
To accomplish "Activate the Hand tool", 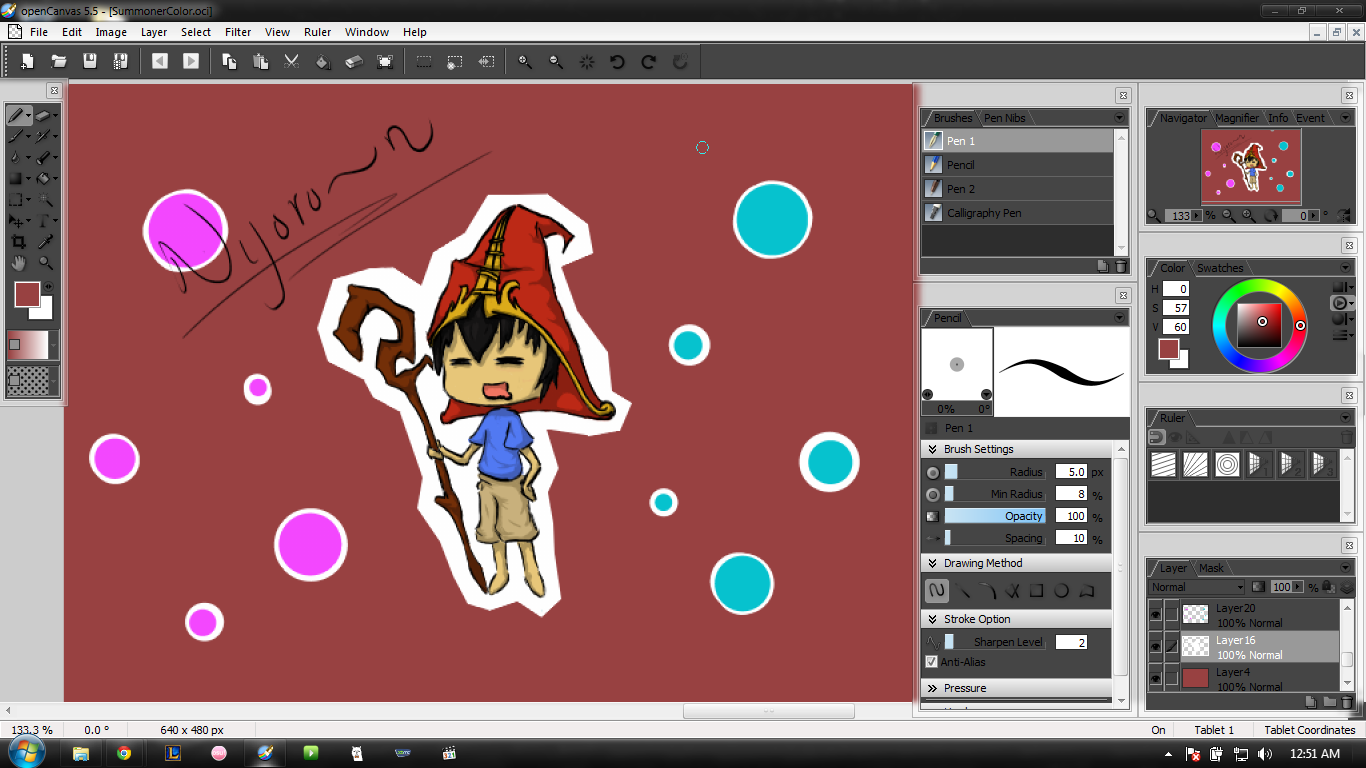I will coord(17,262).
